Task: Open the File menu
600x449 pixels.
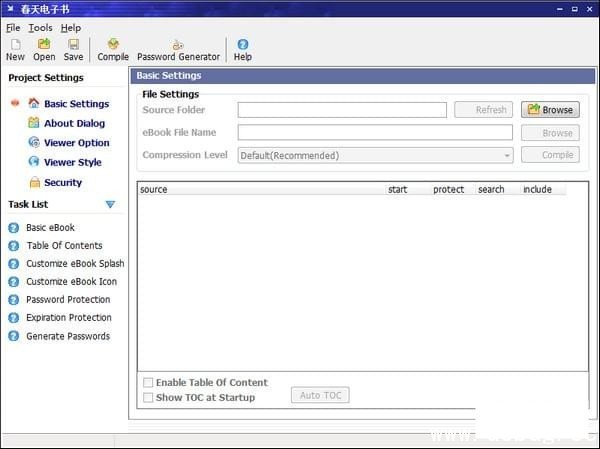Action: [x=13, y=28]
